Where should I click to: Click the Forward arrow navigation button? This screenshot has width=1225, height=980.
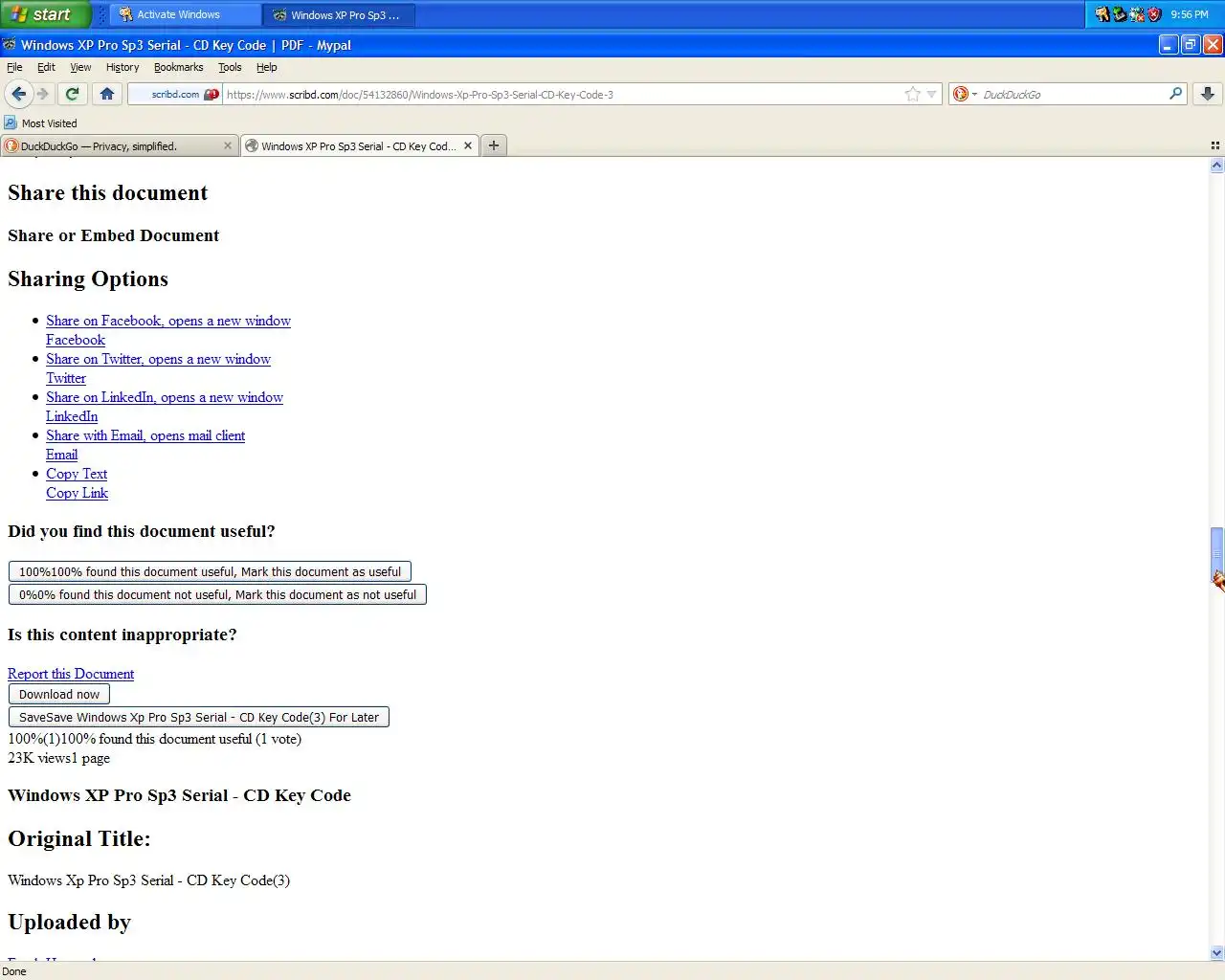click(43, 94)
